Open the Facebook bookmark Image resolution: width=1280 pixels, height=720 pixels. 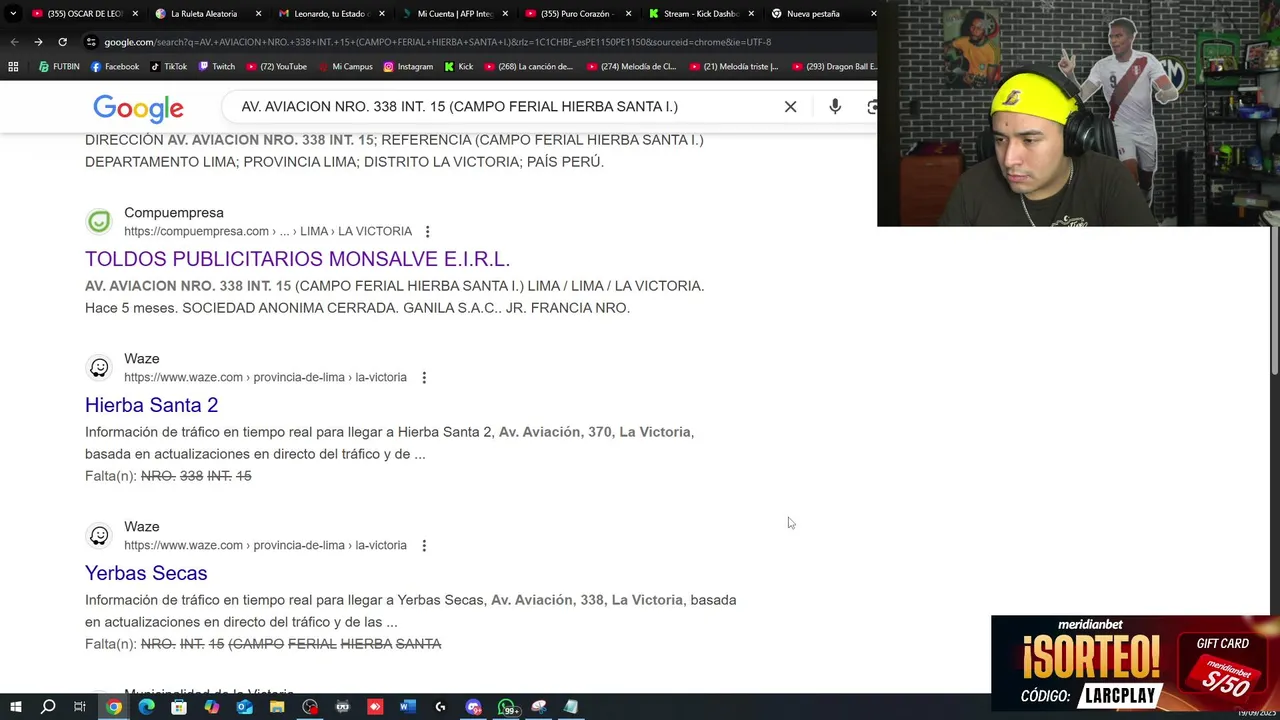click(x=115, y=67)
